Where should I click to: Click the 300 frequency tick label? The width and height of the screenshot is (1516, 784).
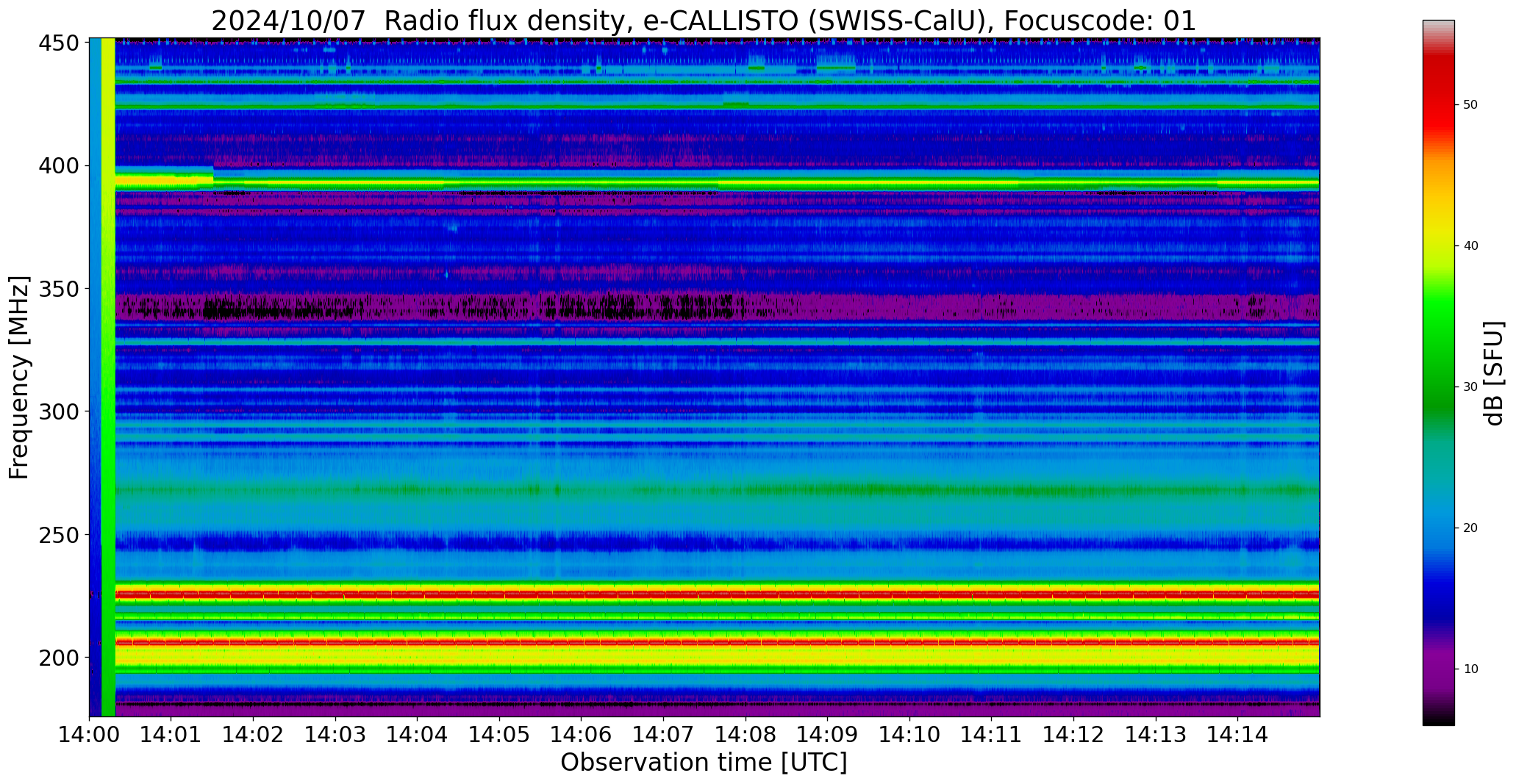click(x=59, y=411)
